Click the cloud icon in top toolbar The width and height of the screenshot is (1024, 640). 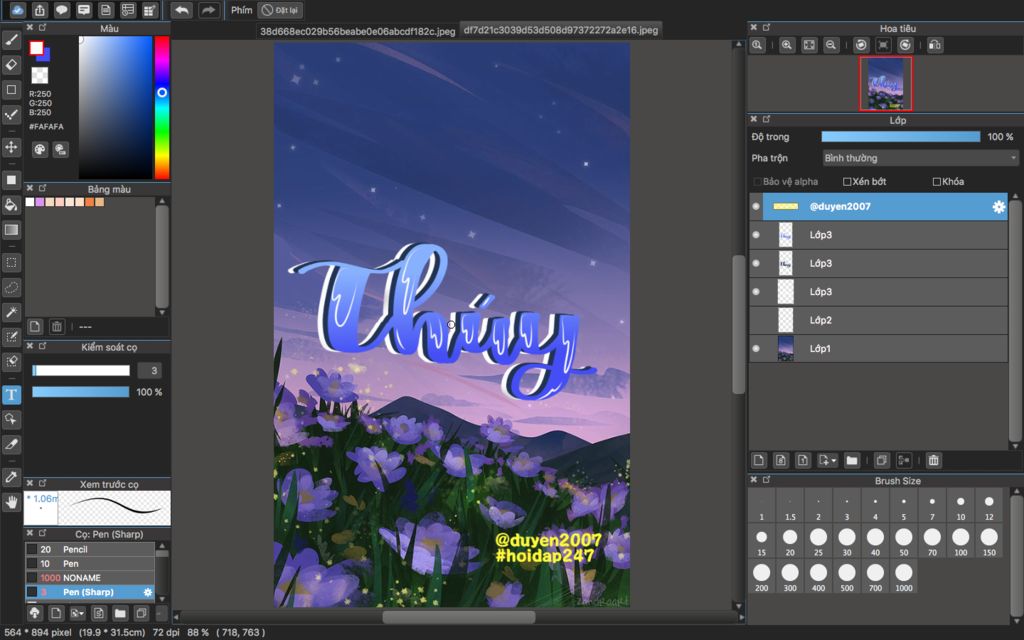tap(18, 10)
